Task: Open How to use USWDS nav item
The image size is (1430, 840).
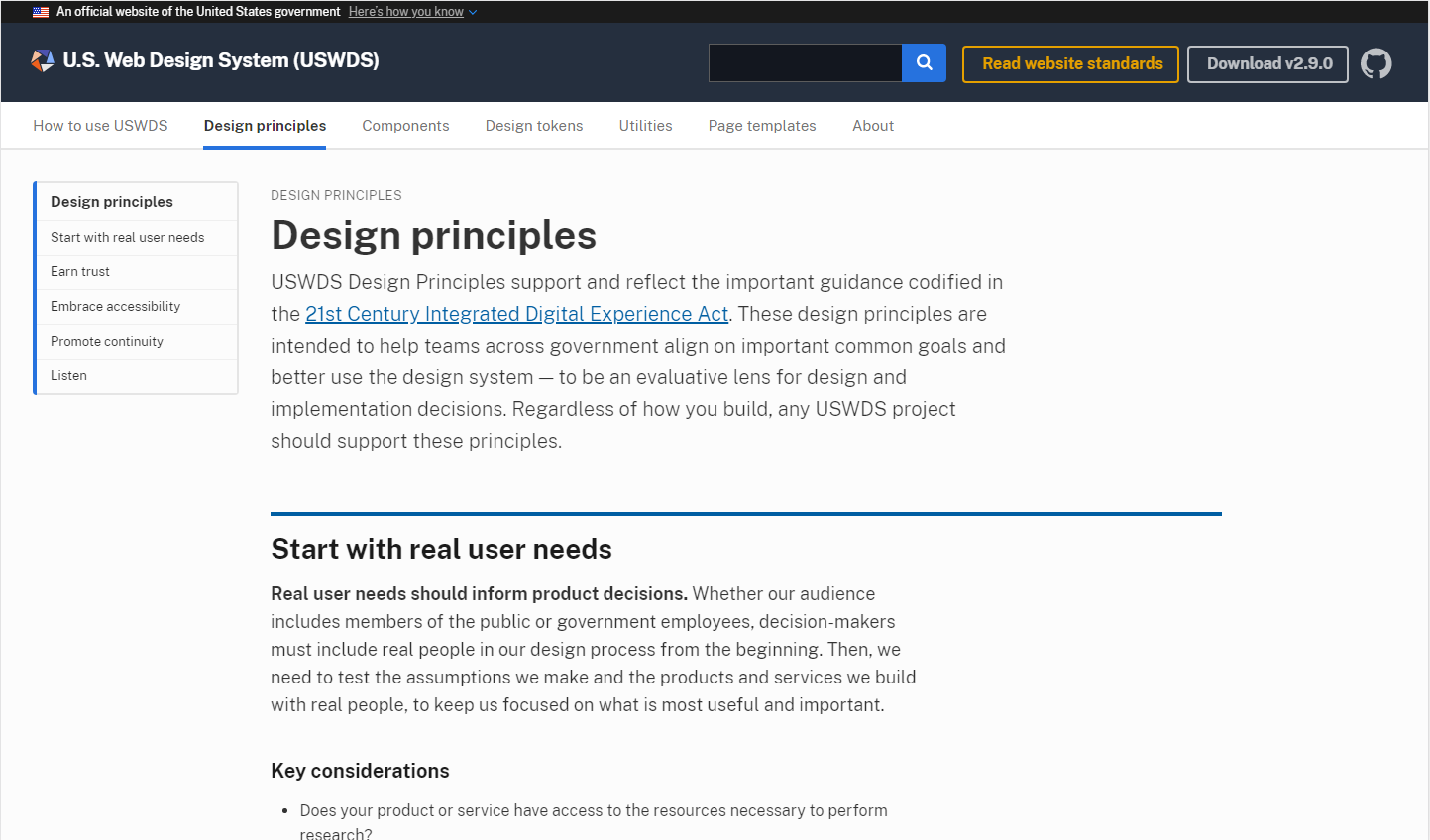Action: point(100,126)
